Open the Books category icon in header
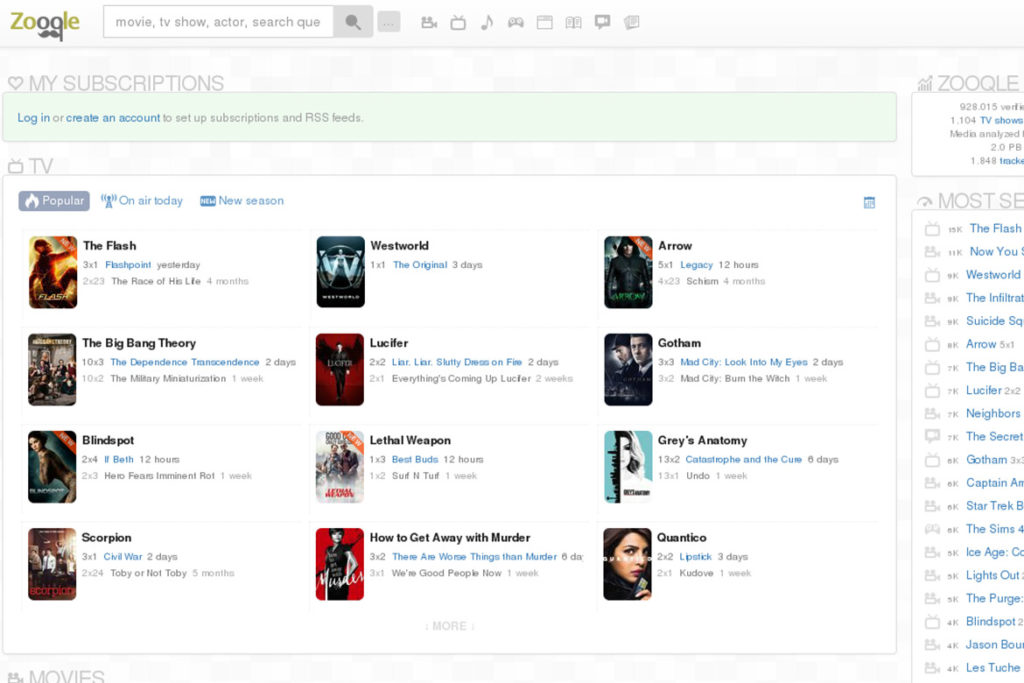The height and width of the screenshot is (683, 1024). (573, 23)
